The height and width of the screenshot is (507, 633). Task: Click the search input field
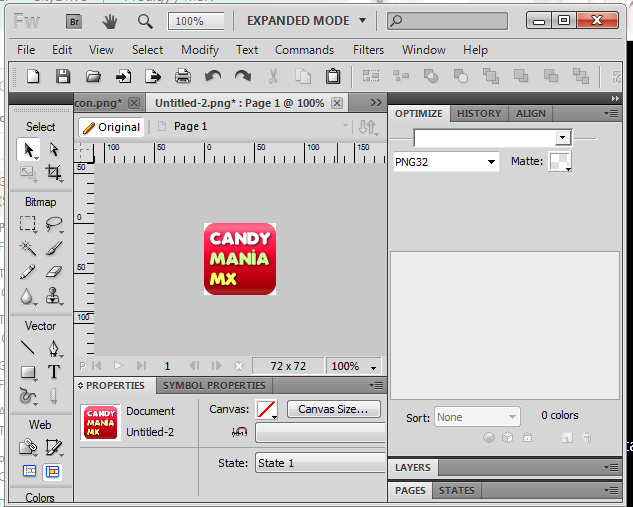click(x=447, y=21)
